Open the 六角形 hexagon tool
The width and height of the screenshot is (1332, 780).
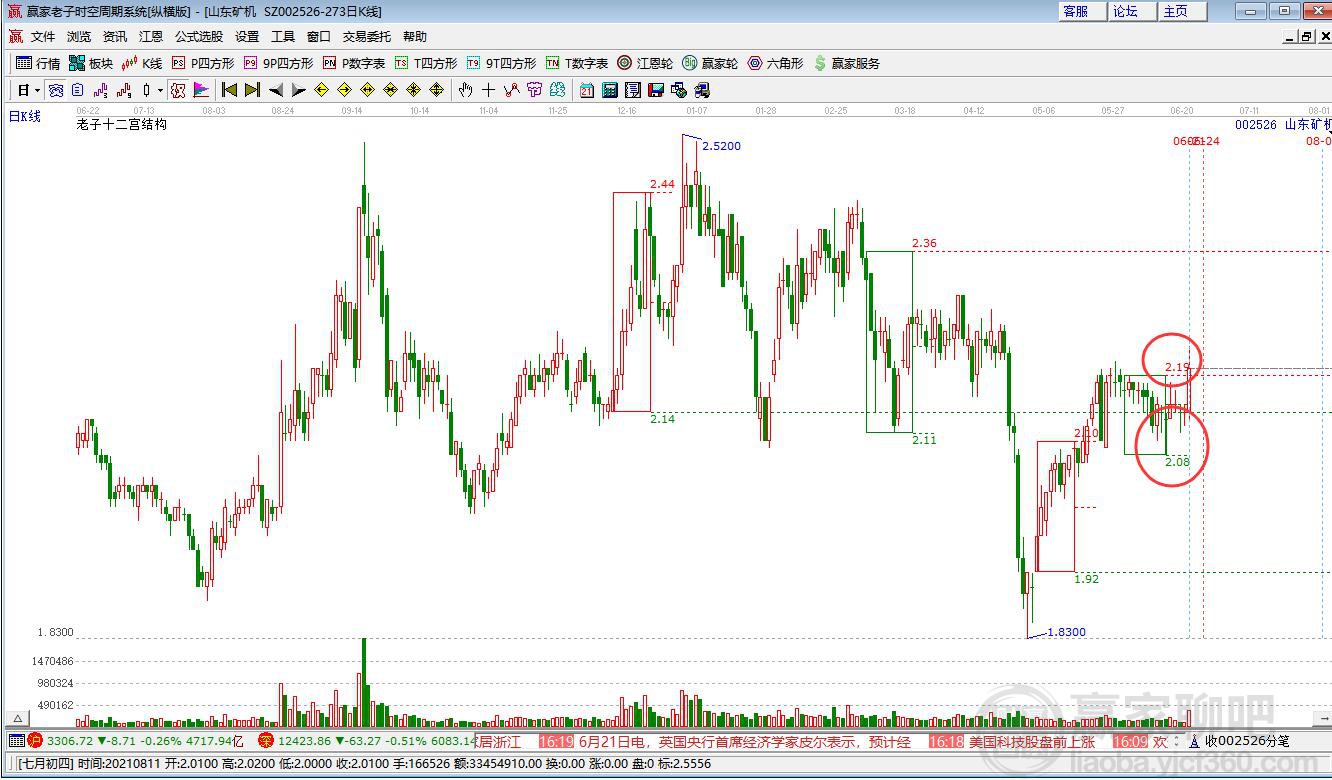pos(776,63)
